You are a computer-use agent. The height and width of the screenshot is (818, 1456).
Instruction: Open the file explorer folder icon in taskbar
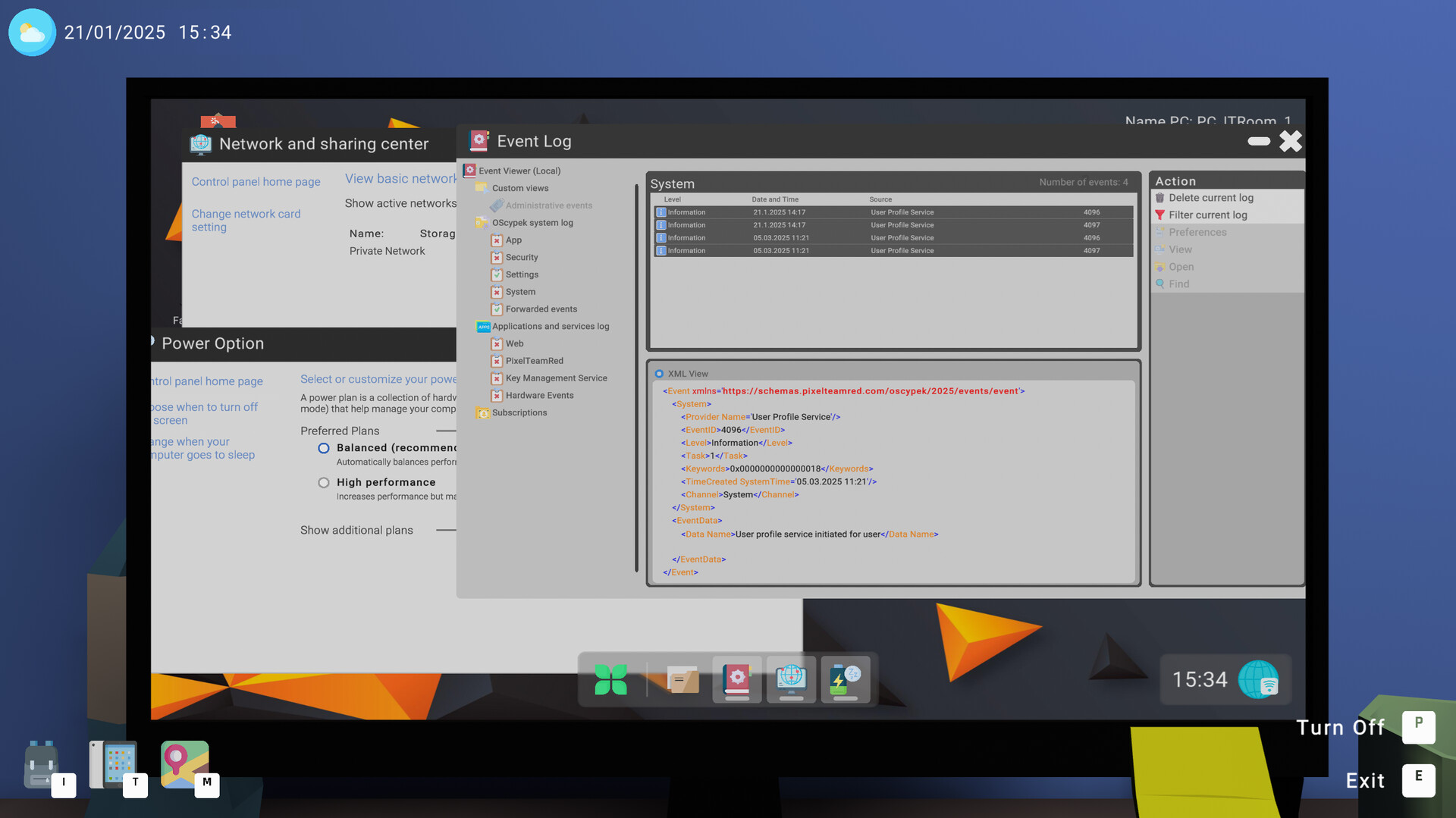coord(682,679)
